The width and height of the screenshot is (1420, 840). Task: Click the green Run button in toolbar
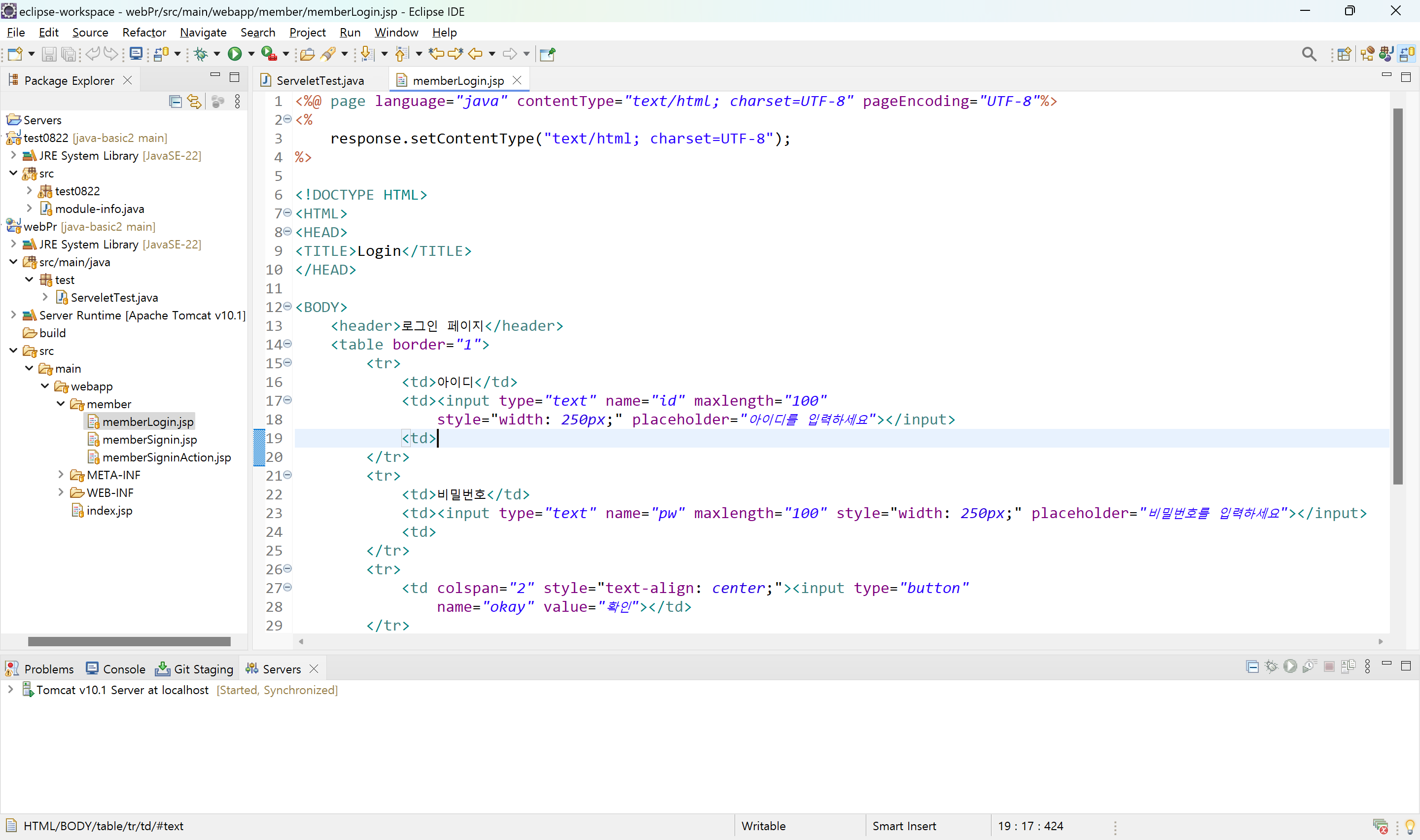(x=234, y=54)
